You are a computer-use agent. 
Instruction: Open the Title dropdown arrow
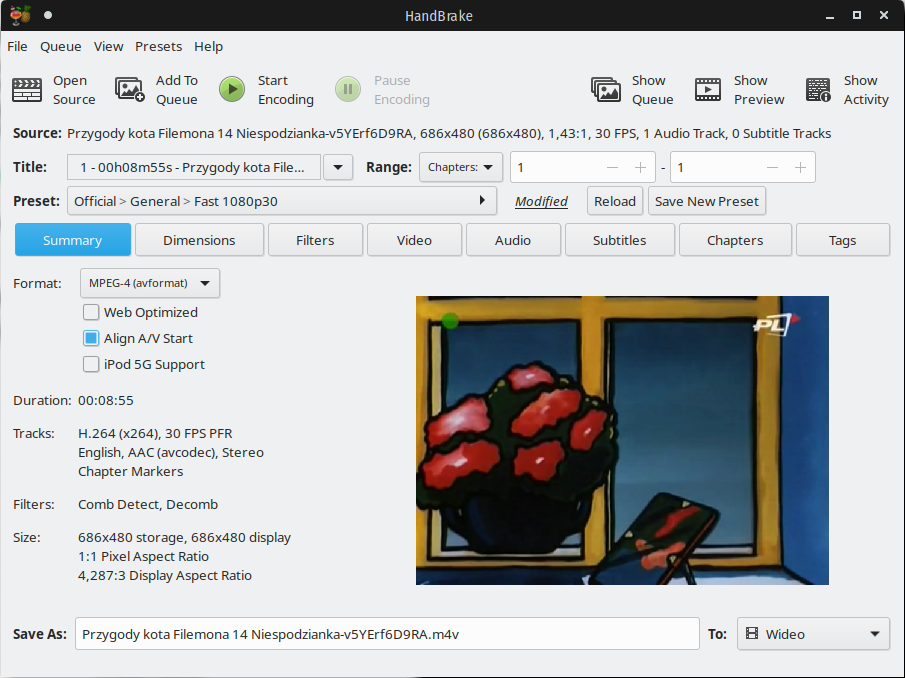[338, 167]
